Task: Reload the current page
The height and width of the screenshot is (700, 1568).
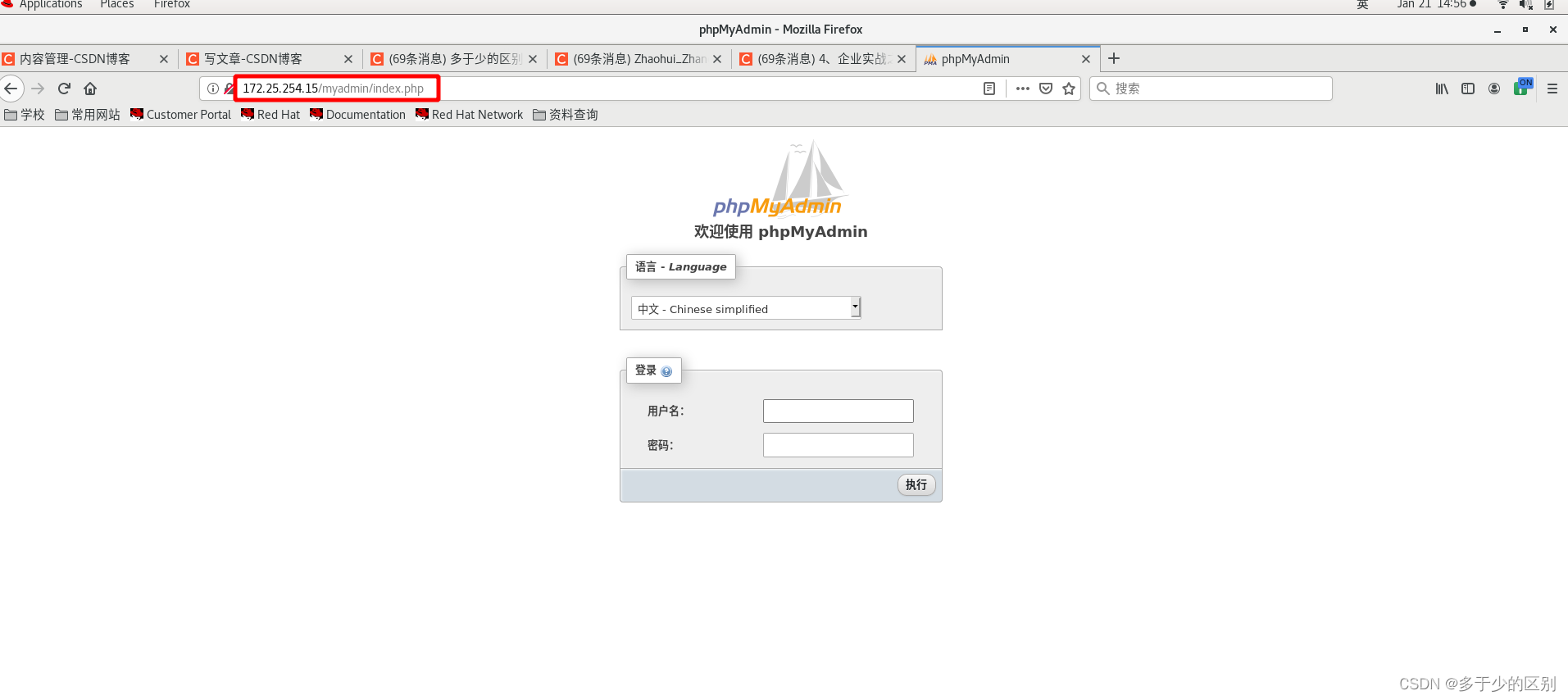Action: pyautogui.click(x=64, y=89)
